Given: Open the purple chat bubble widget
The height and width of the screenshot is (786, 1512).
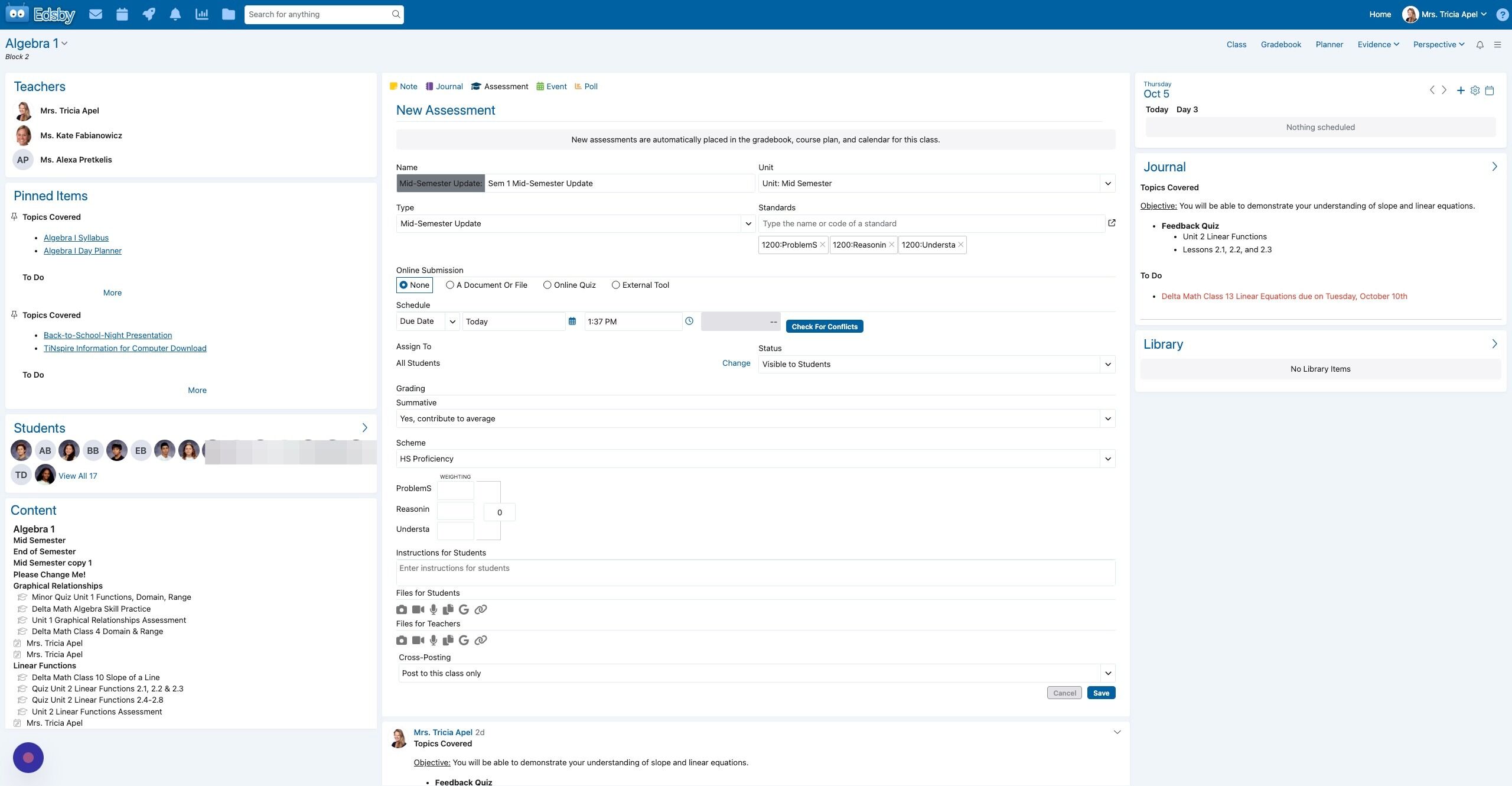Looking at the screenshot, I should click(28, 758).
